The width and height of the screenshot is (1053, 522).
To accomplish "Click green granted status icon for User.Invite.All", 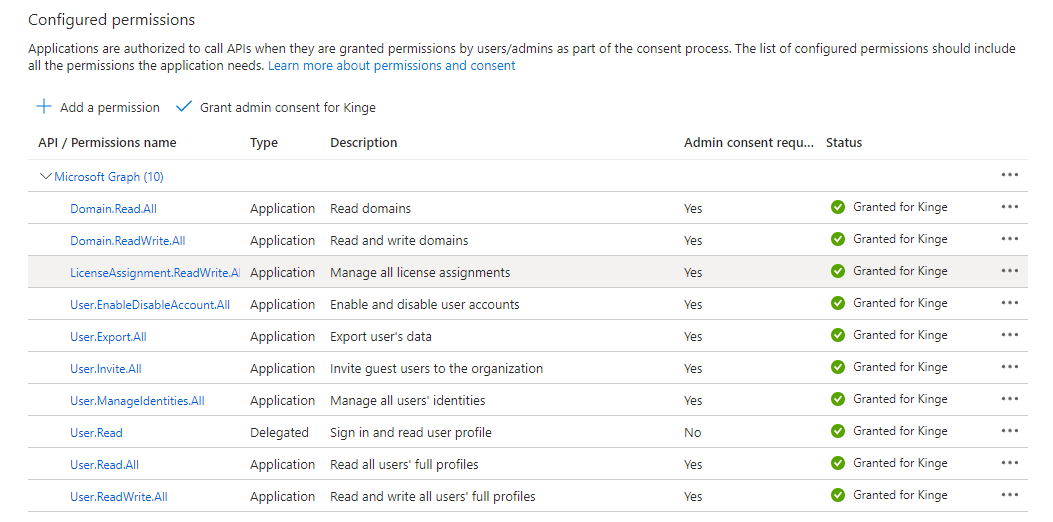I will (838, 367).
